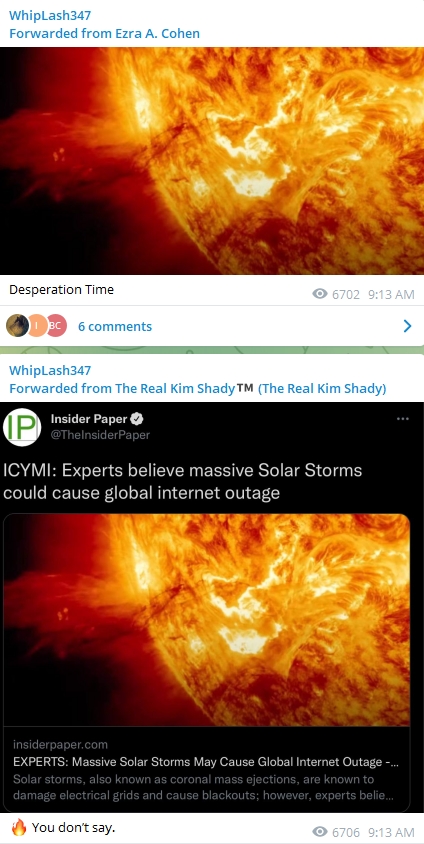Open the insiderpaper.com article link card
Viewport: 424px width, 844px height.
[207, 769]
